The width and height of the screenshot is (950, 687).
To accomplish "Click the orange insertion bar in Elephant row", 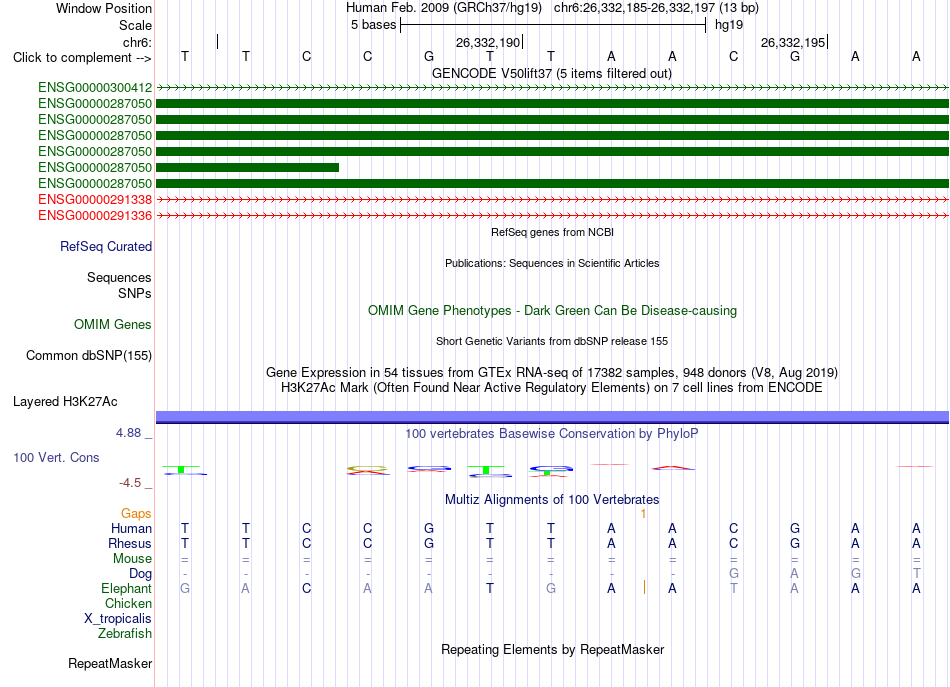I will tap(644, 587).
